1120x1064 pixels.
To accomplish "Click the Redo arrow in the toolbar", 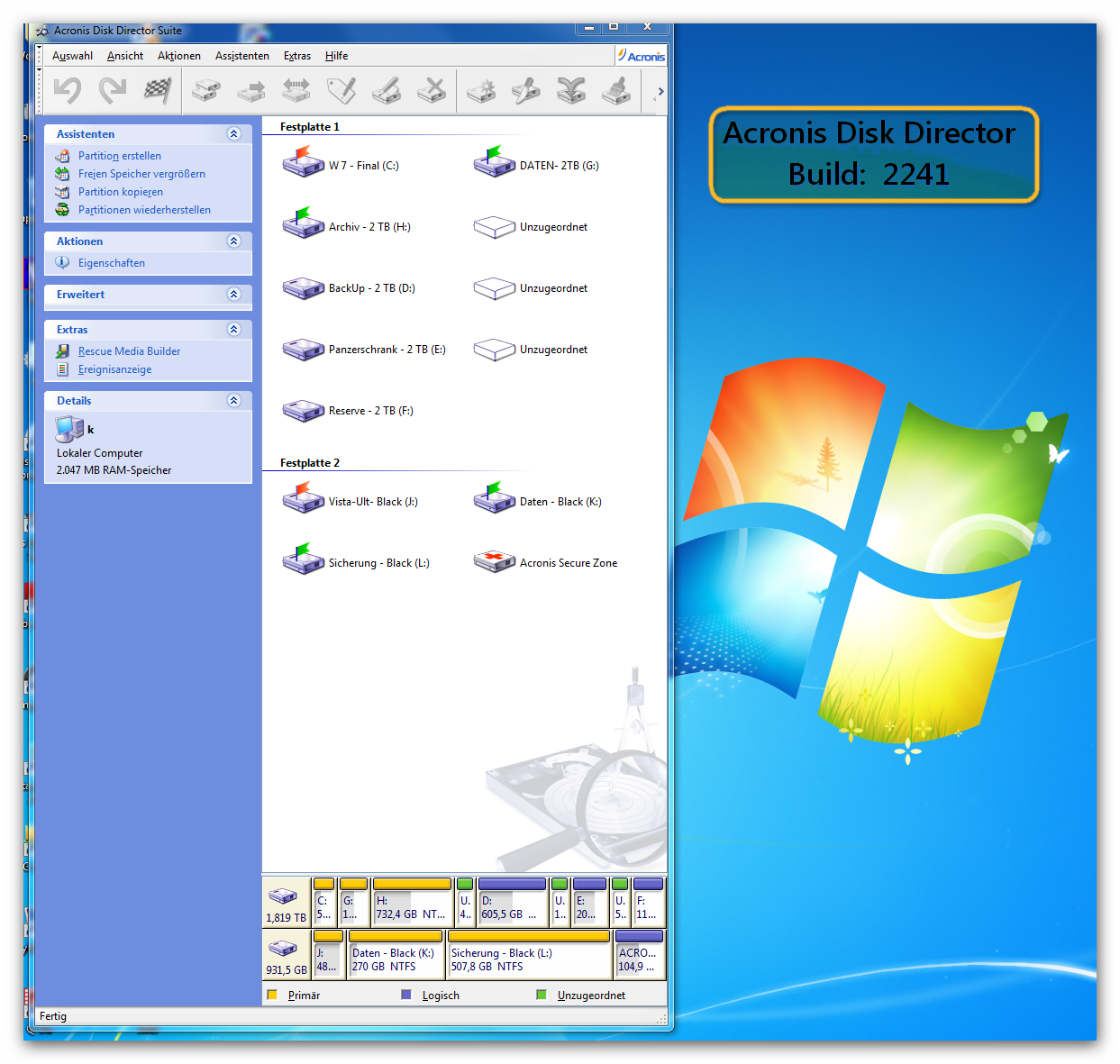I will [113, 90].
